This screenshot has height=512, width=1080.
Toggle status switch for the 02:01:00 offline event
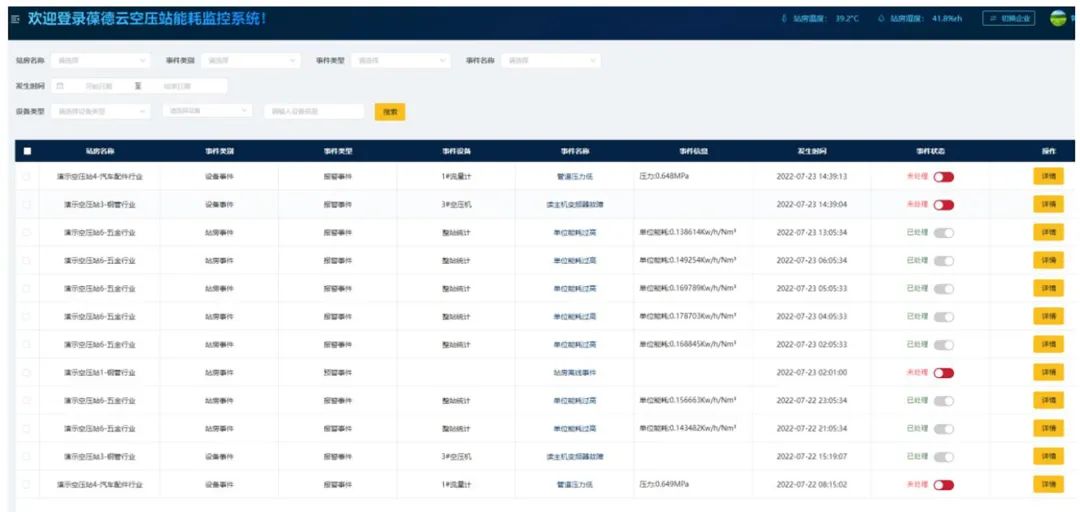943,372
